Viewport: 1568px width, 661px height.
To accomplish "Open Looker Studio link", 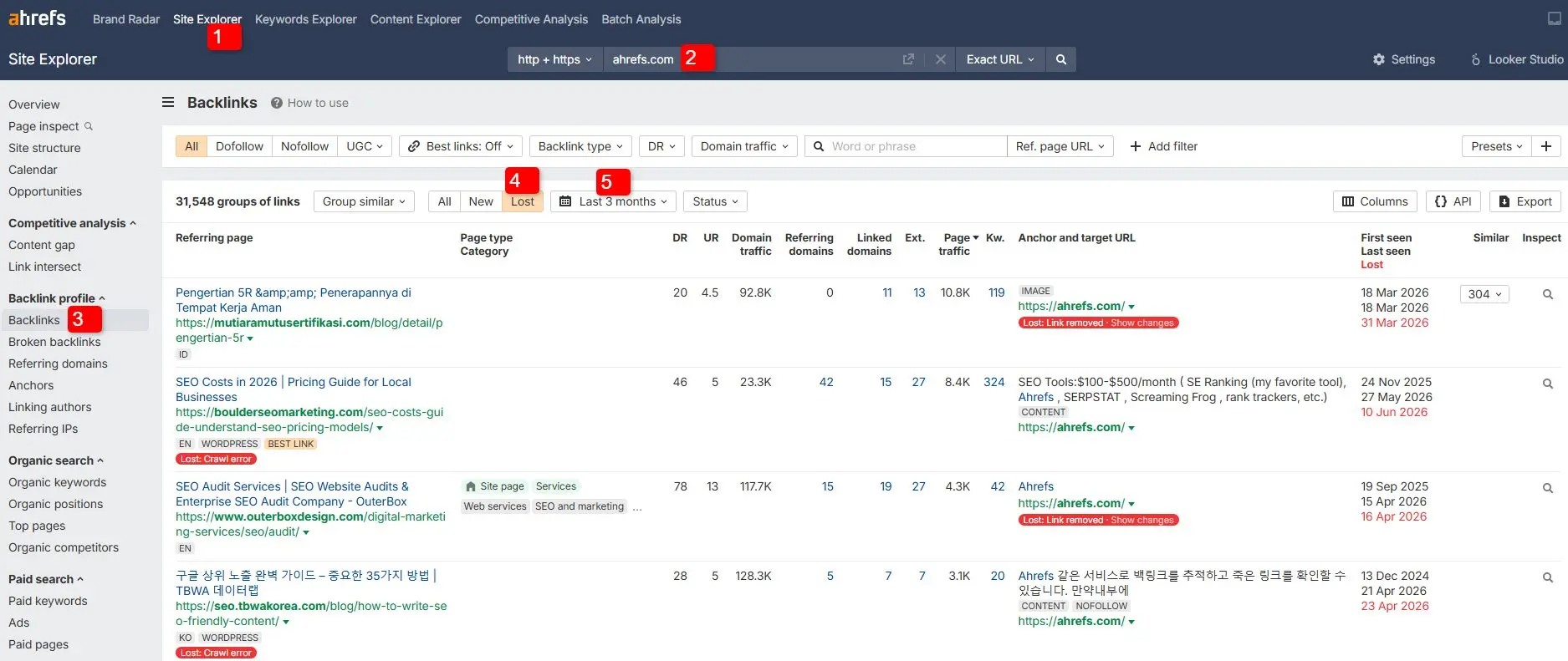I will (x=1517, y=59).
